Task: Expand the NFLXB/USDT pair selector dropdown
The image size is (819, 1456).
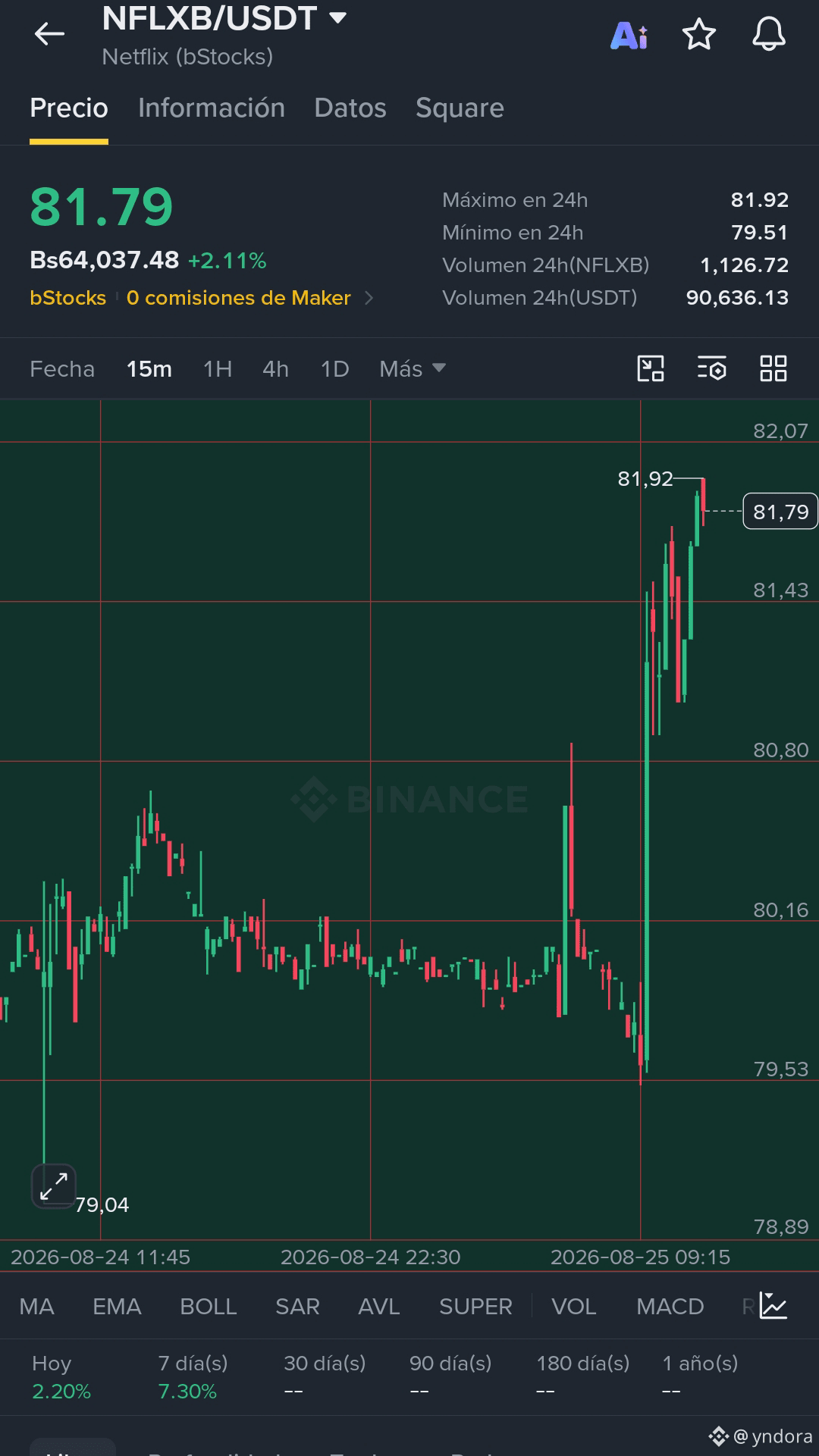Action: tap(337, 17)
